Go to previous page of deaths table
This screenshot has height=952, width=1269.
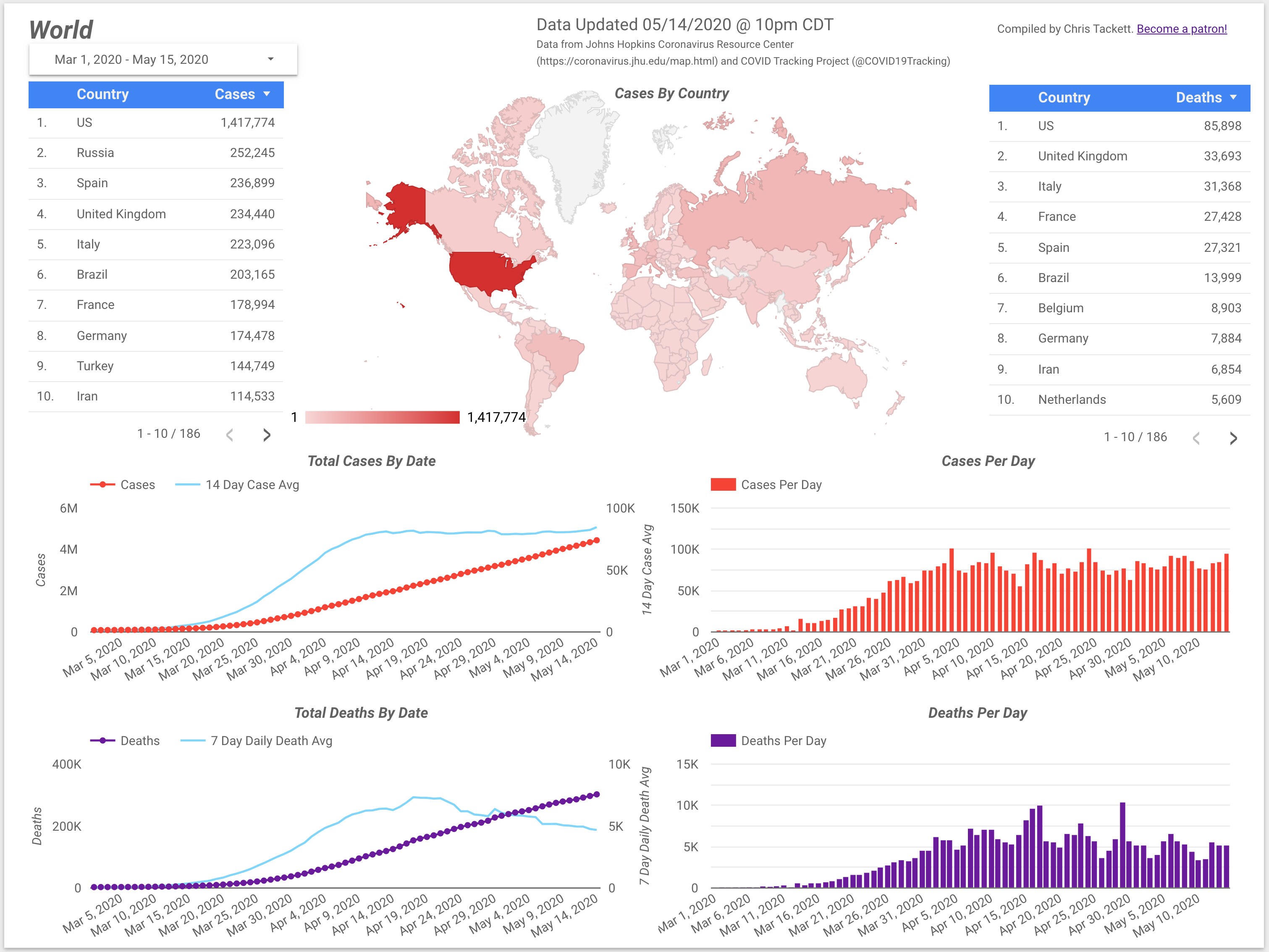[1196, 439]
